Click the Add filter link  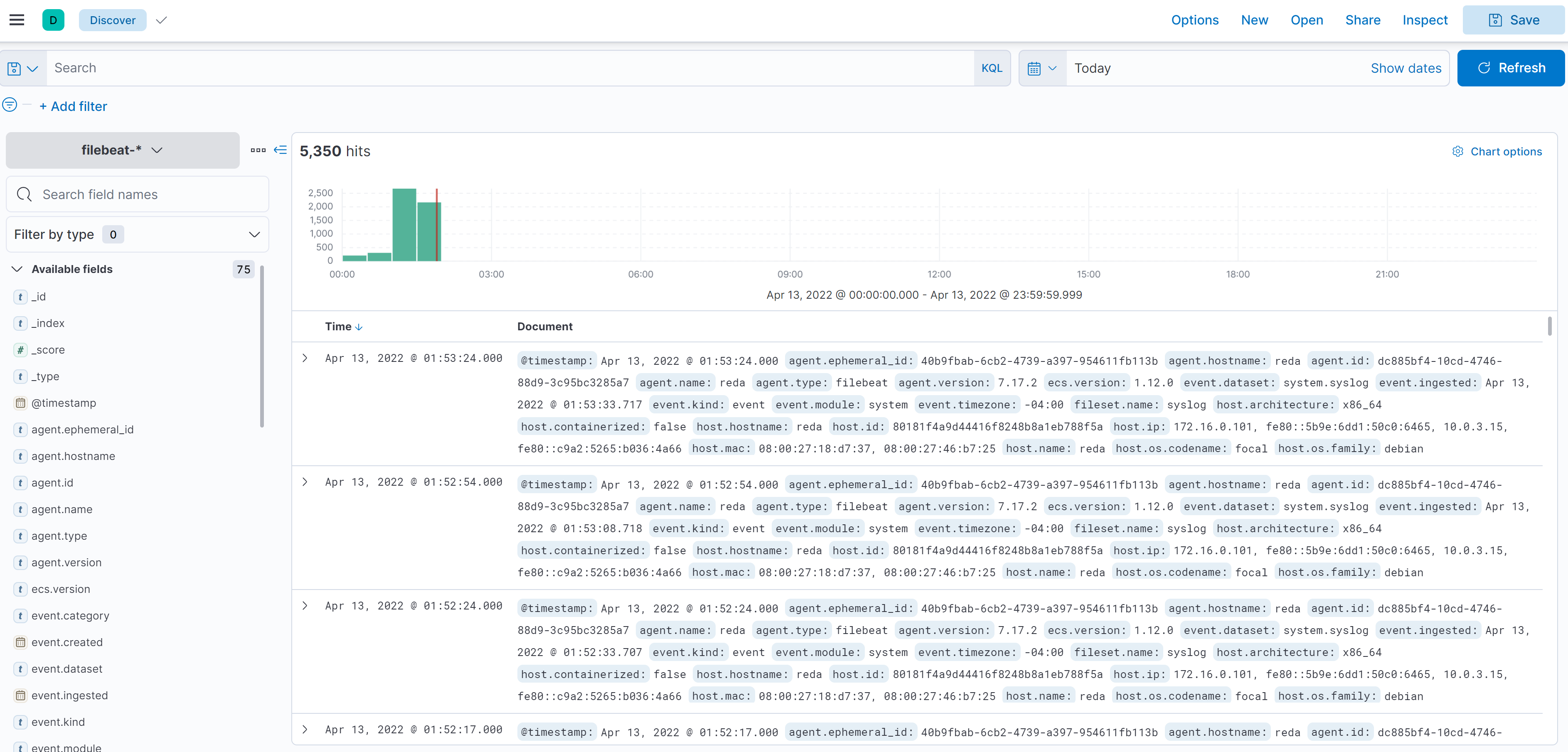73,106
